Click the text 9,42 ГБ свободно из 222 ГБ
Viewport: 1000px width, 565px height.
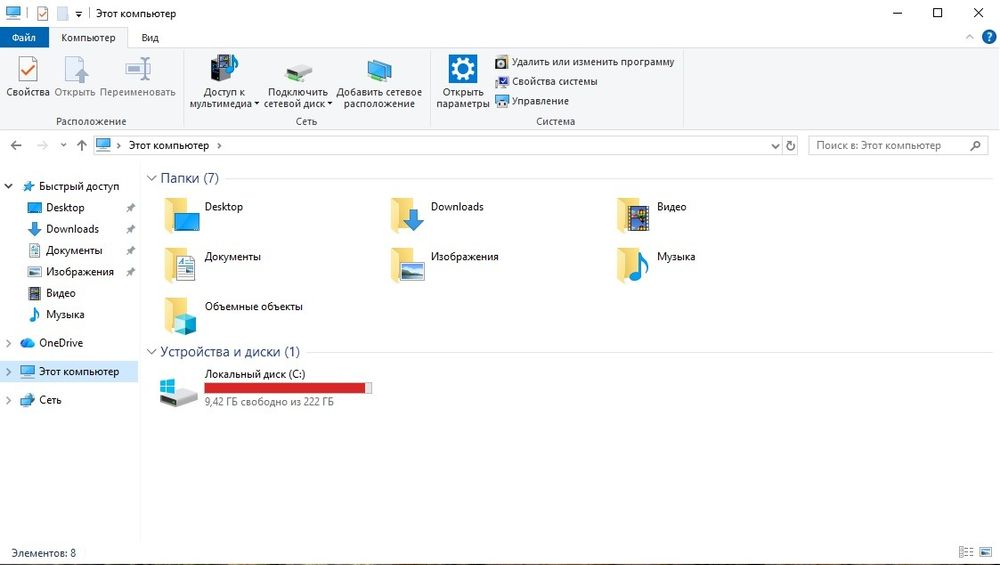coord(269,402)
